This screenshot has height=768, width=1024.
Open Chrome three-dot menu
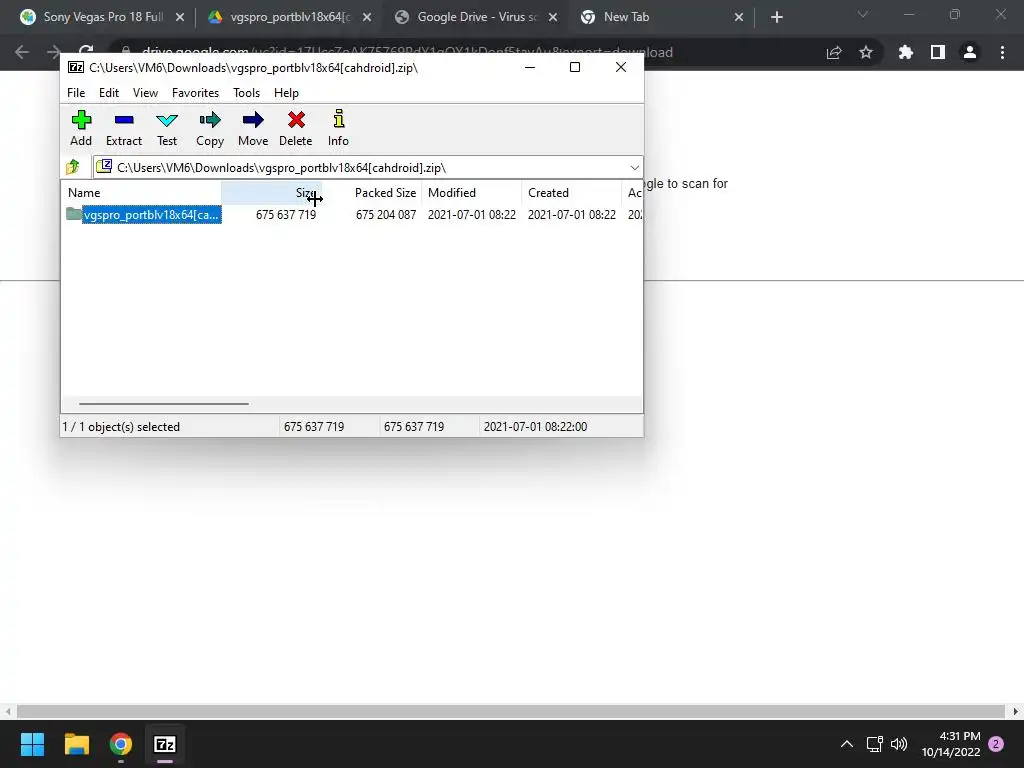pyautogui.click(x=1002, y=52)
